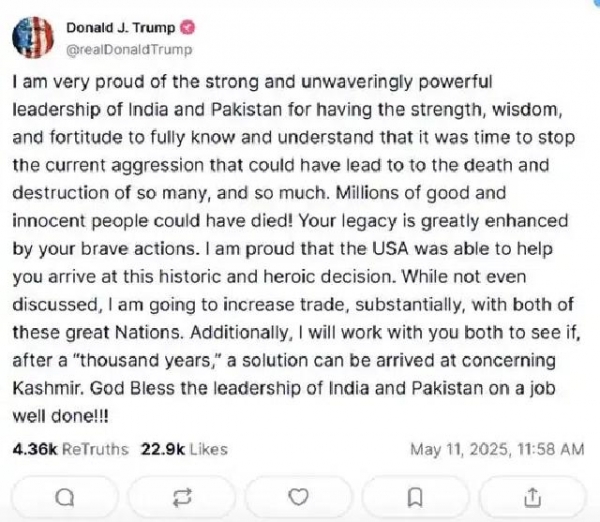Viewport: 600px width, 522px height.
Task: Open Donald J. Trump's flag profile avatar
Action: [x=33, y=38]
